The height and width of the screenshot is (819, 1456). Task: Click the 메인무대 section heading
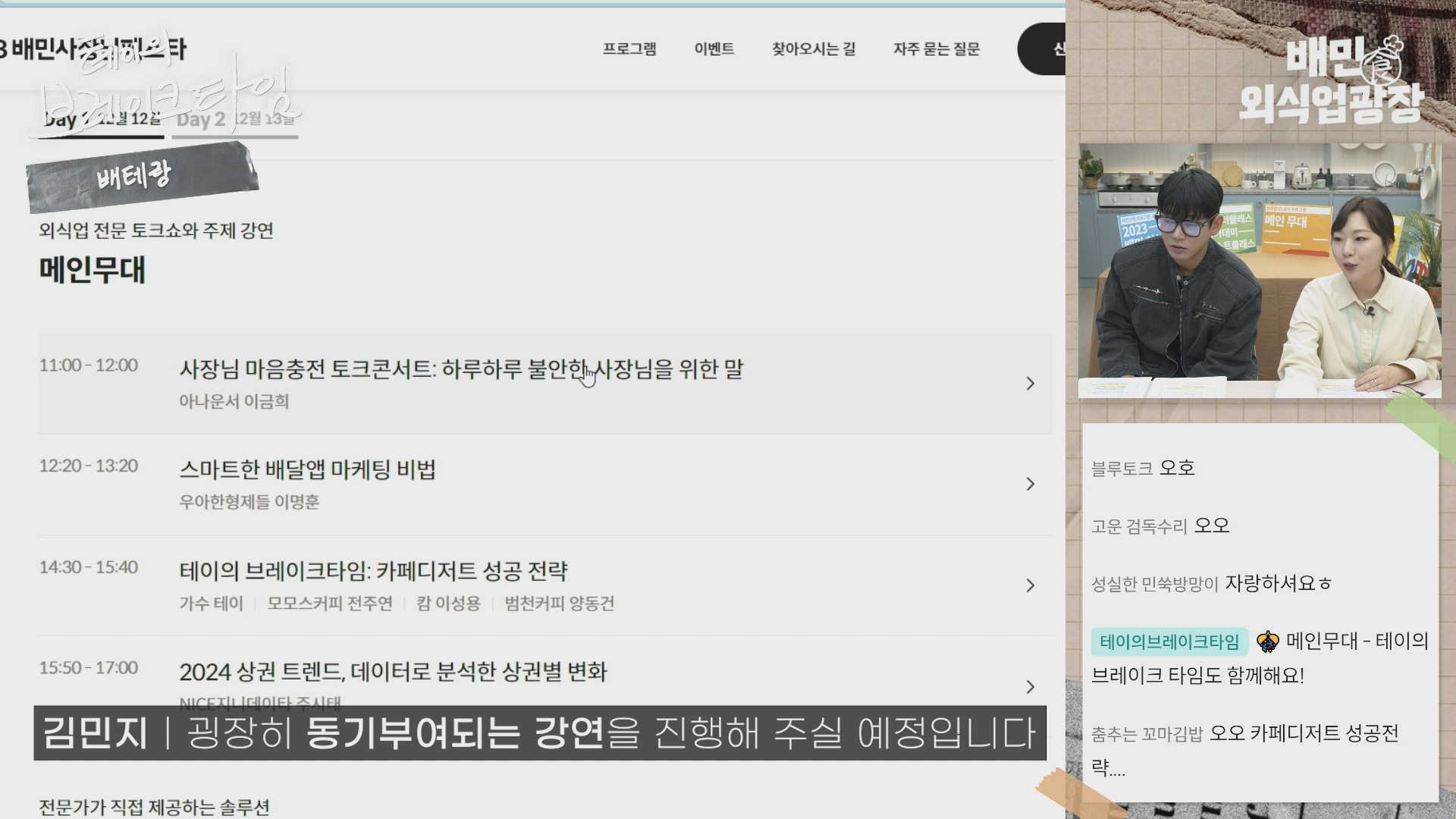92,270
